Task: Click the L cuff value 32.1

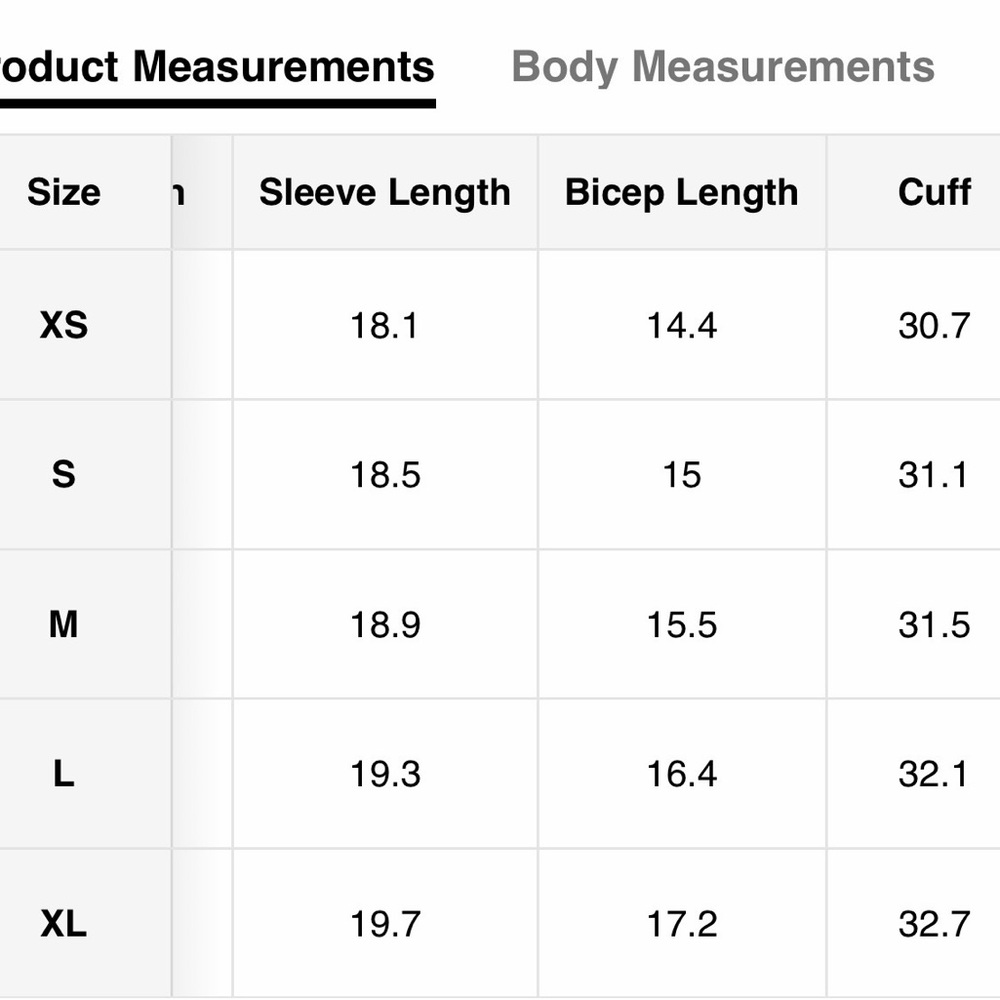Action: coord(933,774)
